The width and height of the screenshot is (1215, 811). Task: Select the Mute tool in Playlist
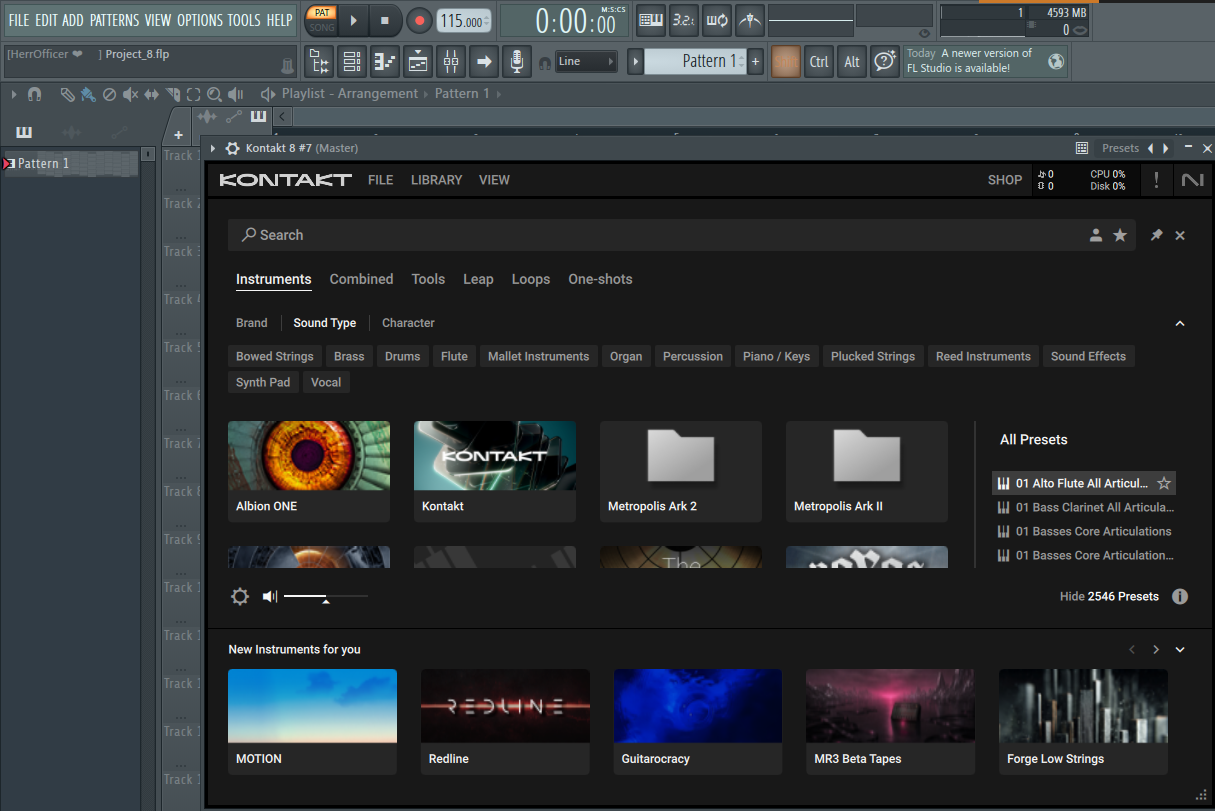(x=130, y=94)
